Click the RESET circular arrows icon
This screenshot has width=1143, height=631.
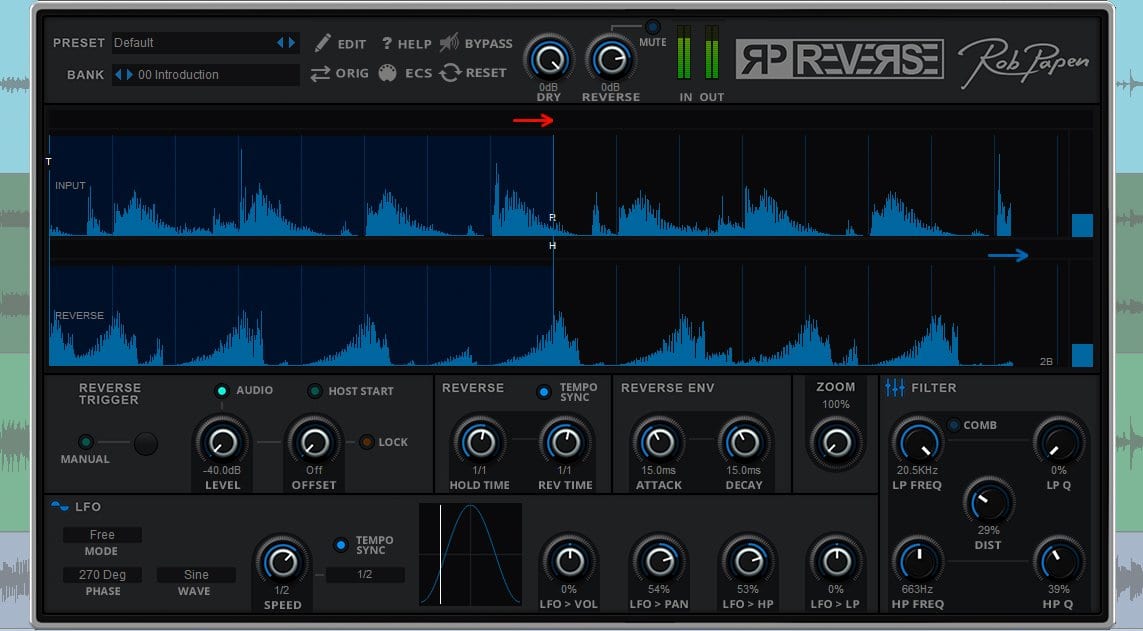450,73
